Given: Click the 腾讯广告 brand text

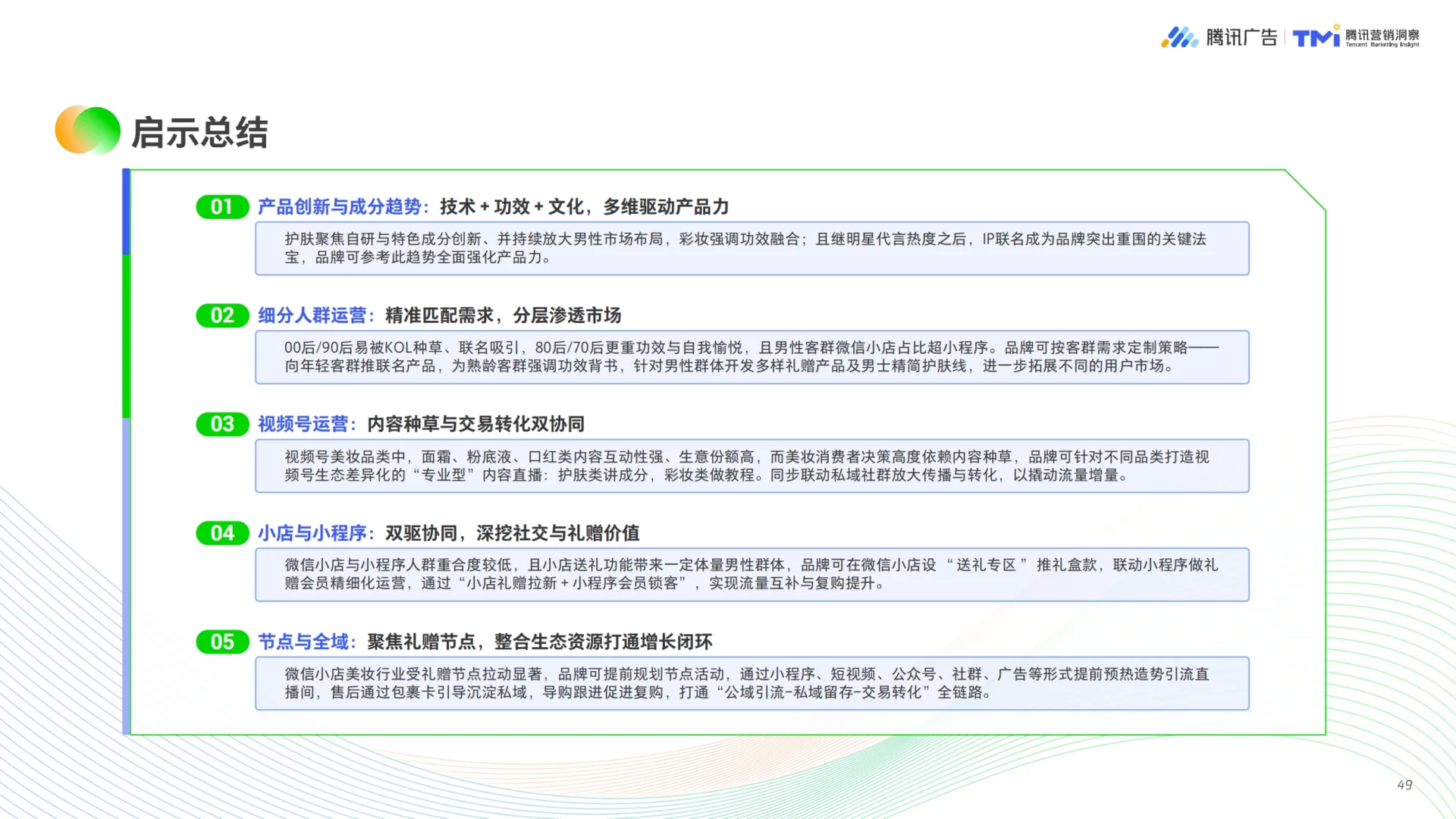Looking at the screenshot, I should tap(1241, 37).
